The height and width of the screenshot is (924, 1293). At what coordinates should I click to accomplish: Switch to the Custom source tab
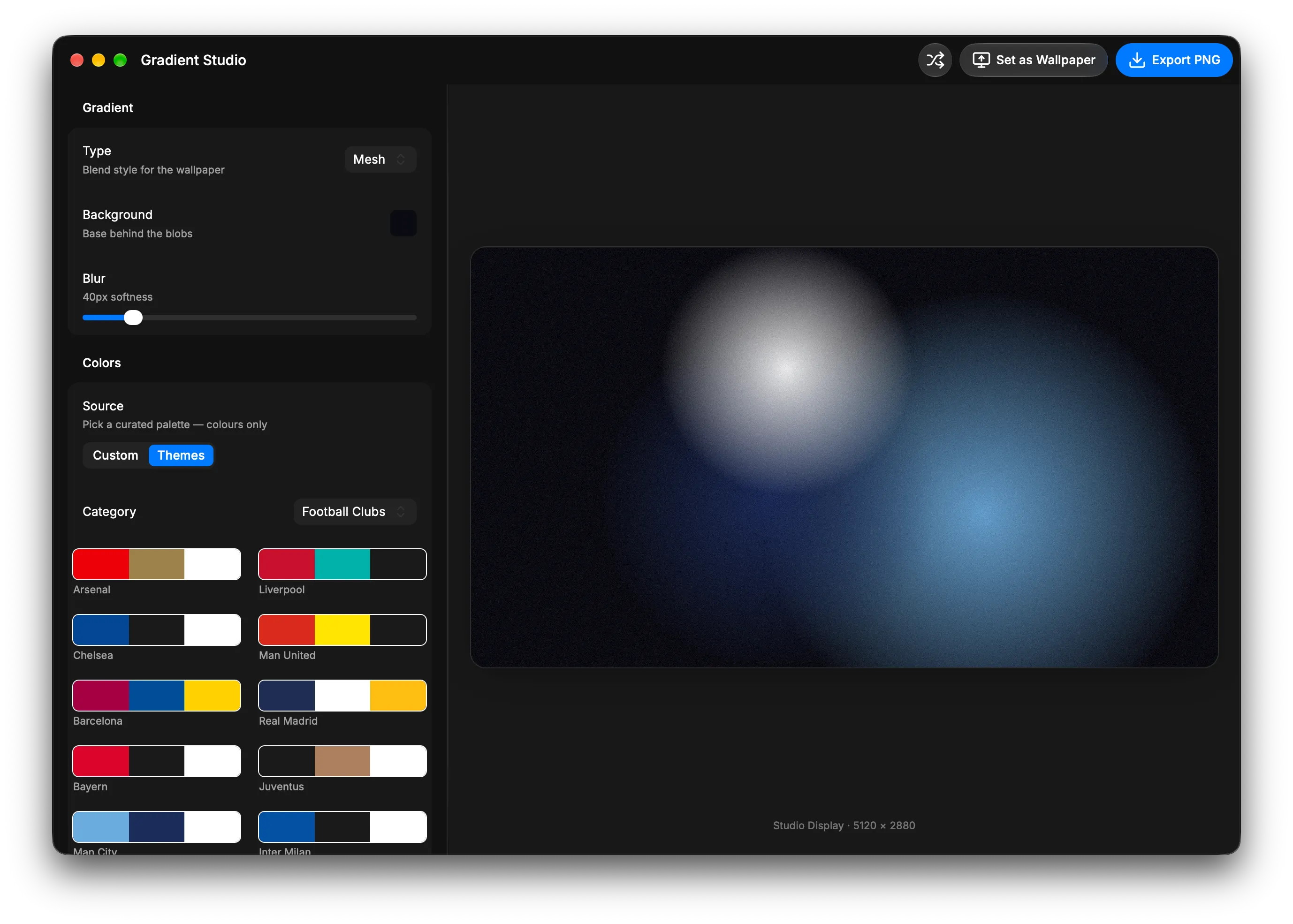point(115,455)
